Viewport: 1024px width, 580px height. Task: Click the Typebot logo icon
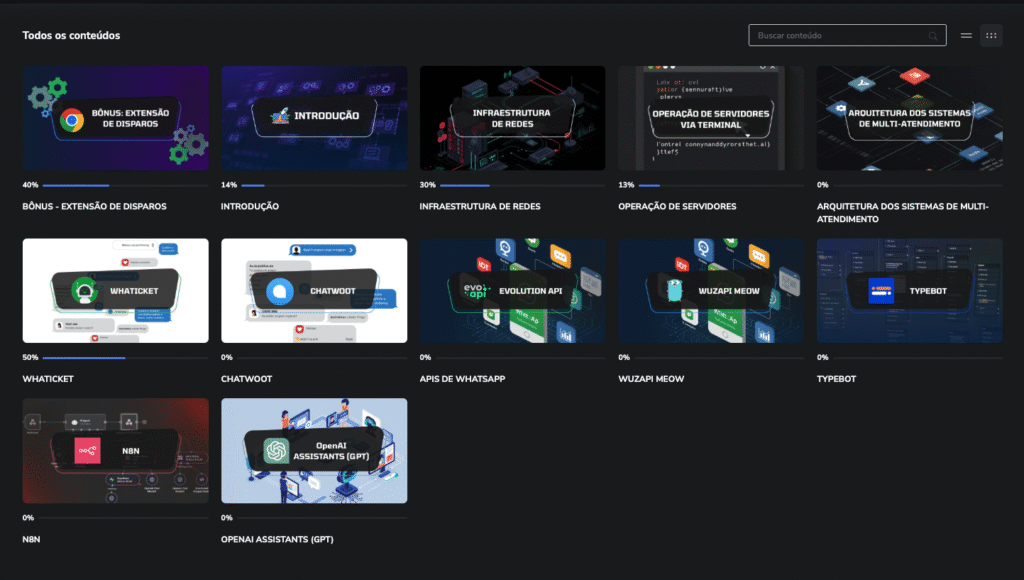881,291
